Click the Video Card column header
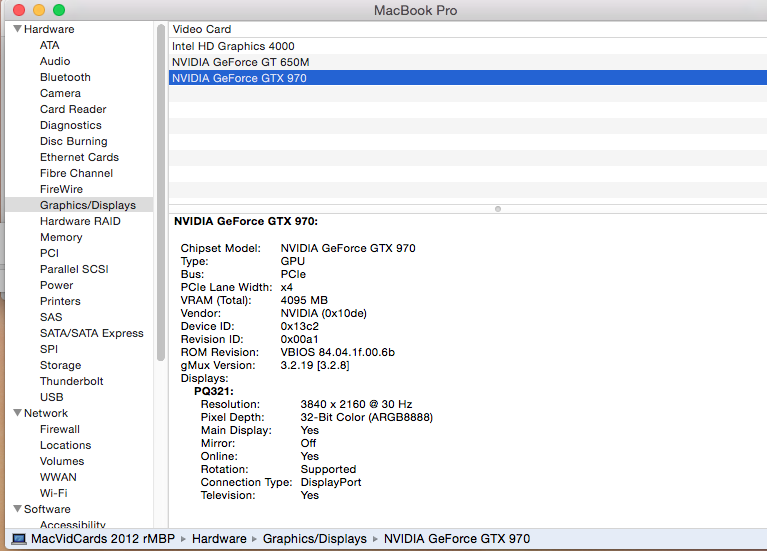The height and width of the screenshot is (551, 767). pyautogui.click(x=468, y=29)
